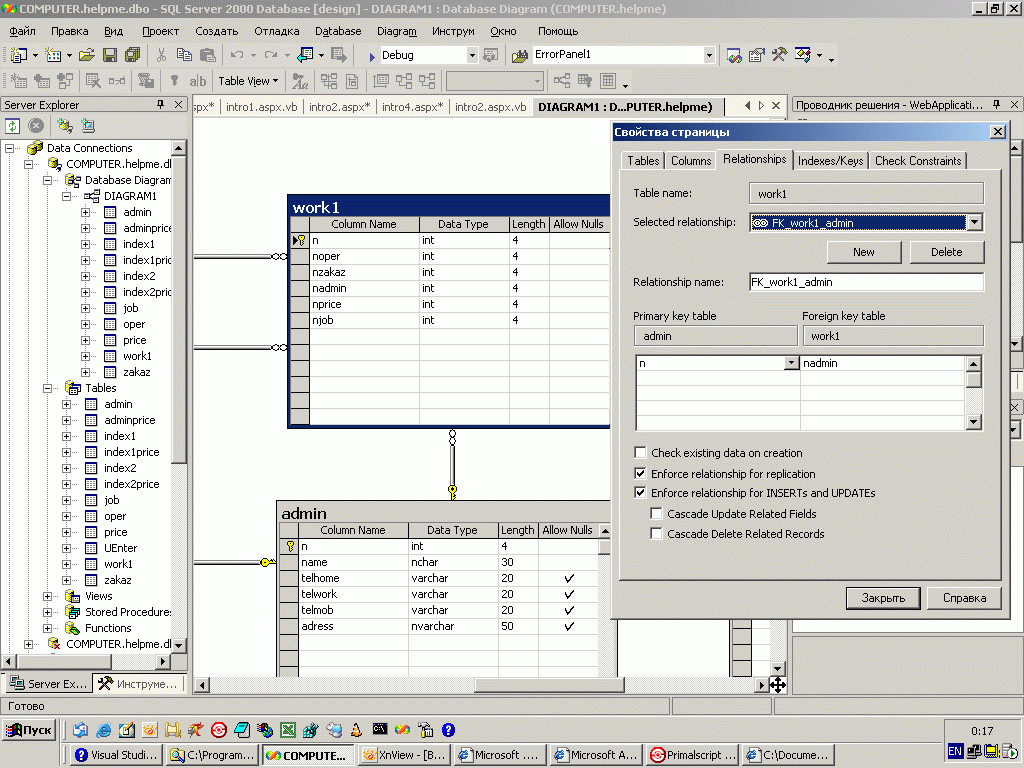Click the Relationship name input field
The height and width of the screenshot is (768, 1024).
pos(866,281)
